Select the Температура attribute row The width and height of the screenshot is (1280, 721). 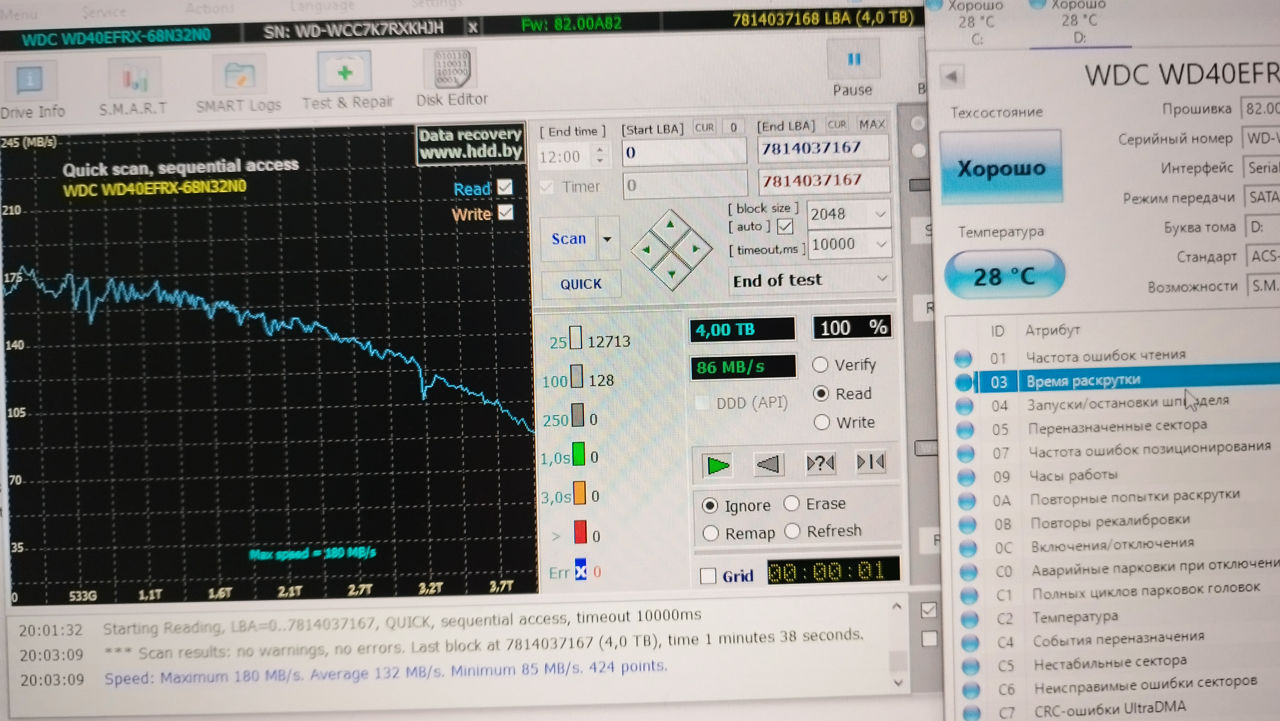click(1075, 617)
